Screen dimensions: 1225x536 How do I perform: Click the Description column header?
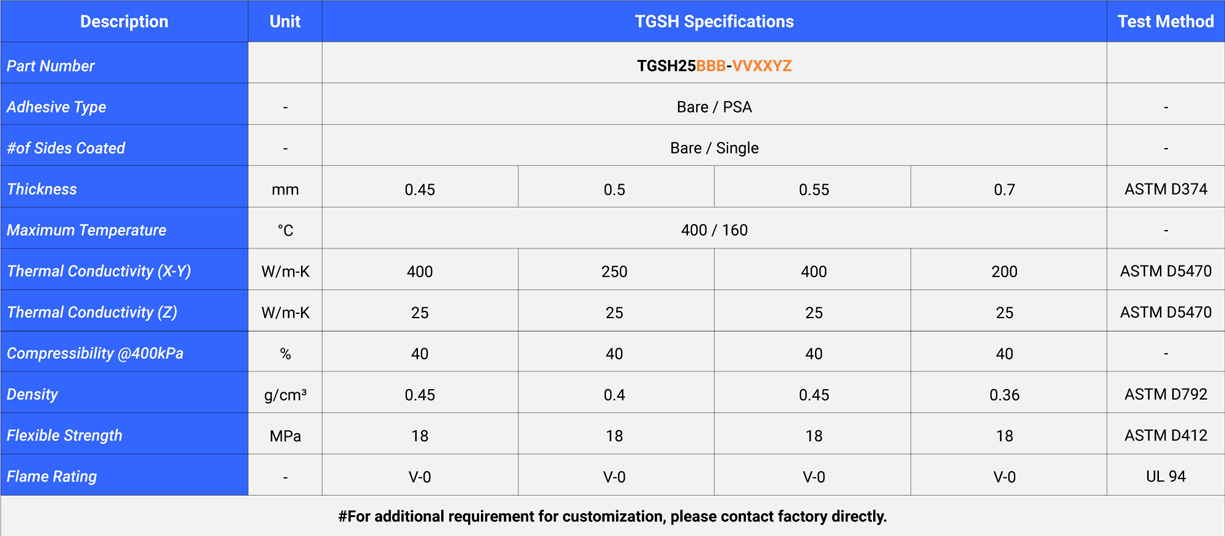[124, 21]
